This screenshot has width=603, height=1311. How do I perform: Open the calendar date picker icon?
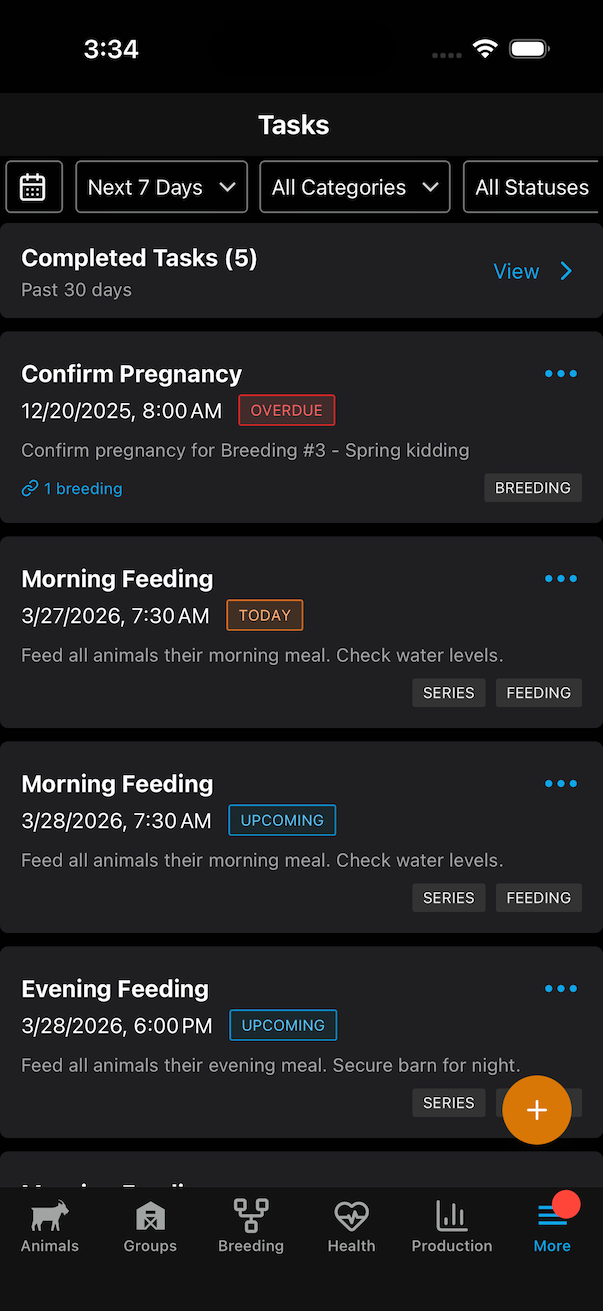click(34, 186)
